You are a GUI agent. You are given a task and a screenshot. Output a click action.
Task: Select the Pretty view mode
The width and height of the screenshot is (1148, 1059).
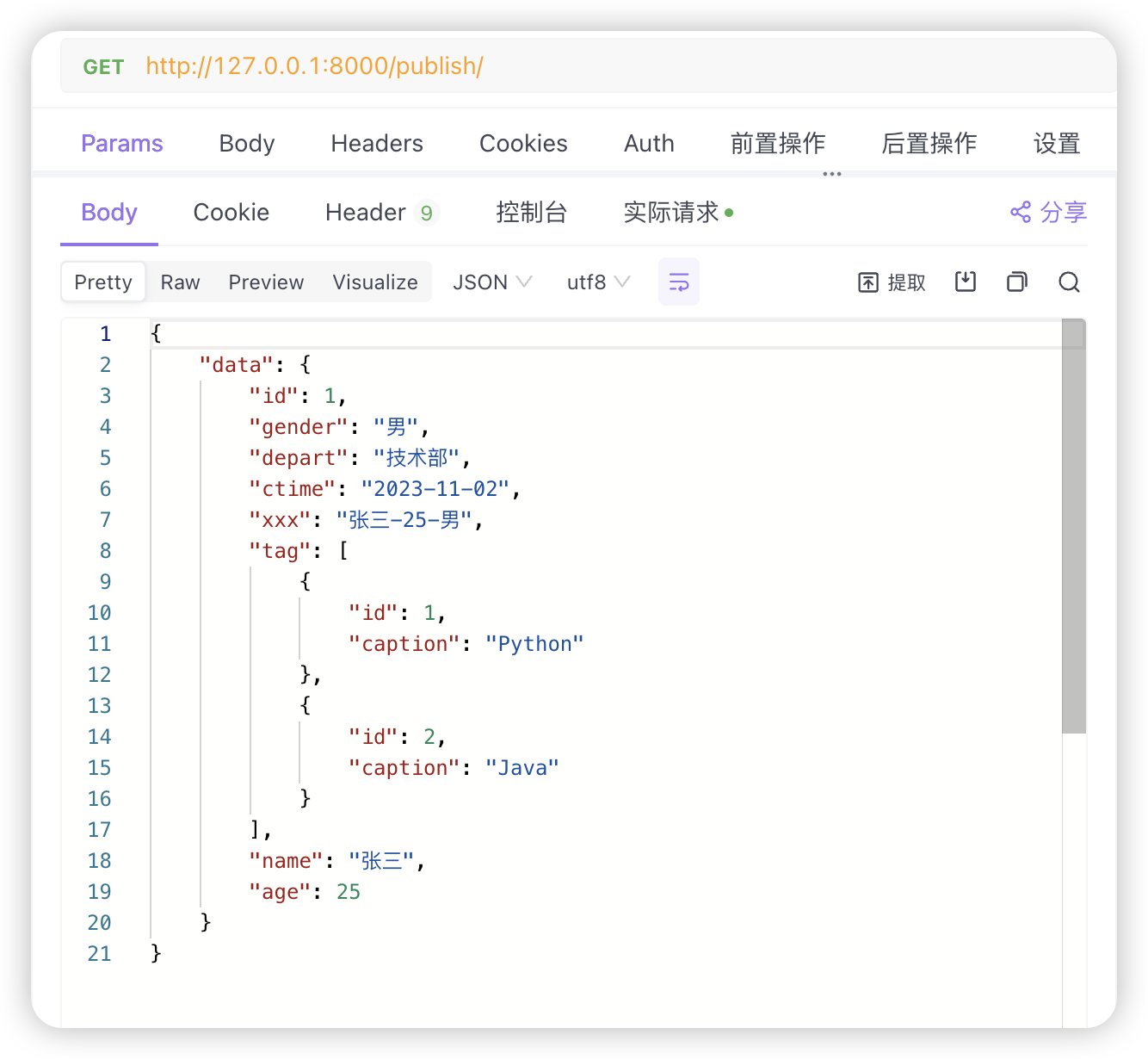click(x=103, y=282)
